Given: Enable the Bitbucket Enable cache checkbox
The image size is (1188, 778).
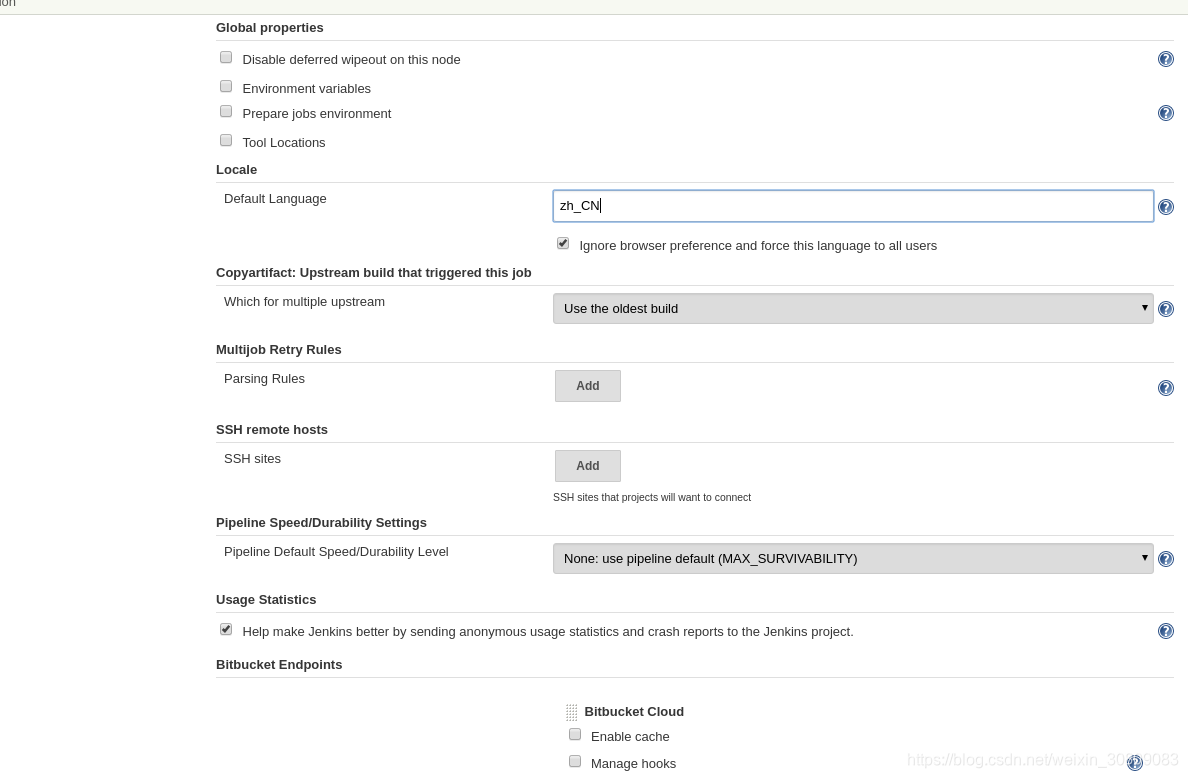Looking at the screenshot, I should [x=575, y=735].
